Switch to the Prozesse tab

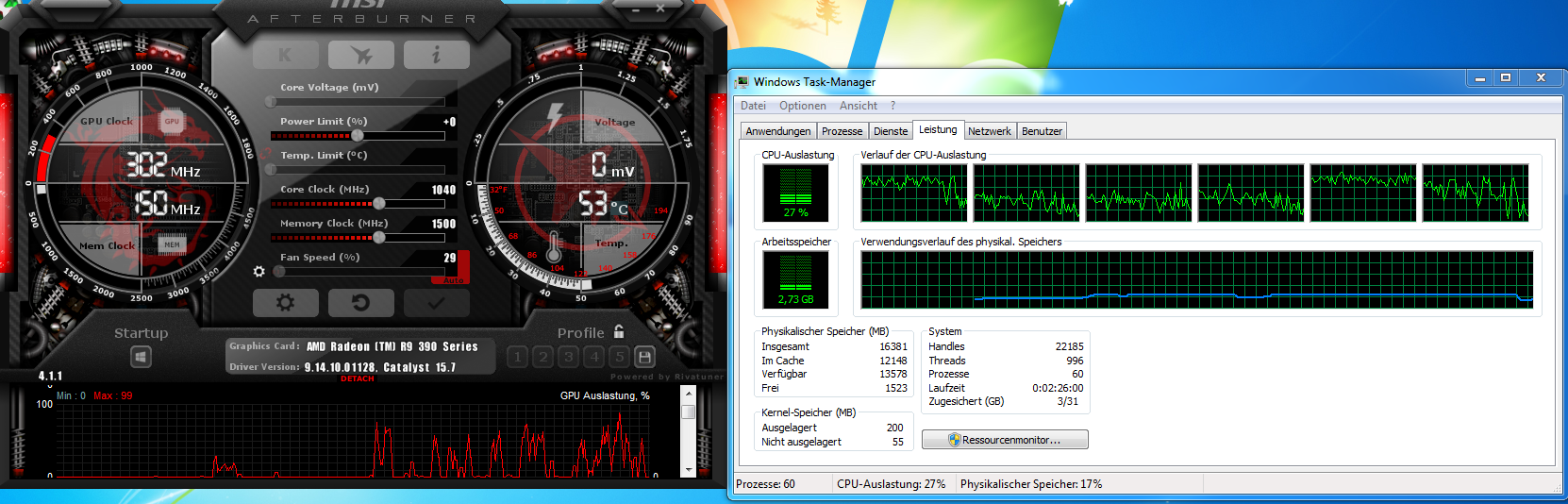coord(842,131)
